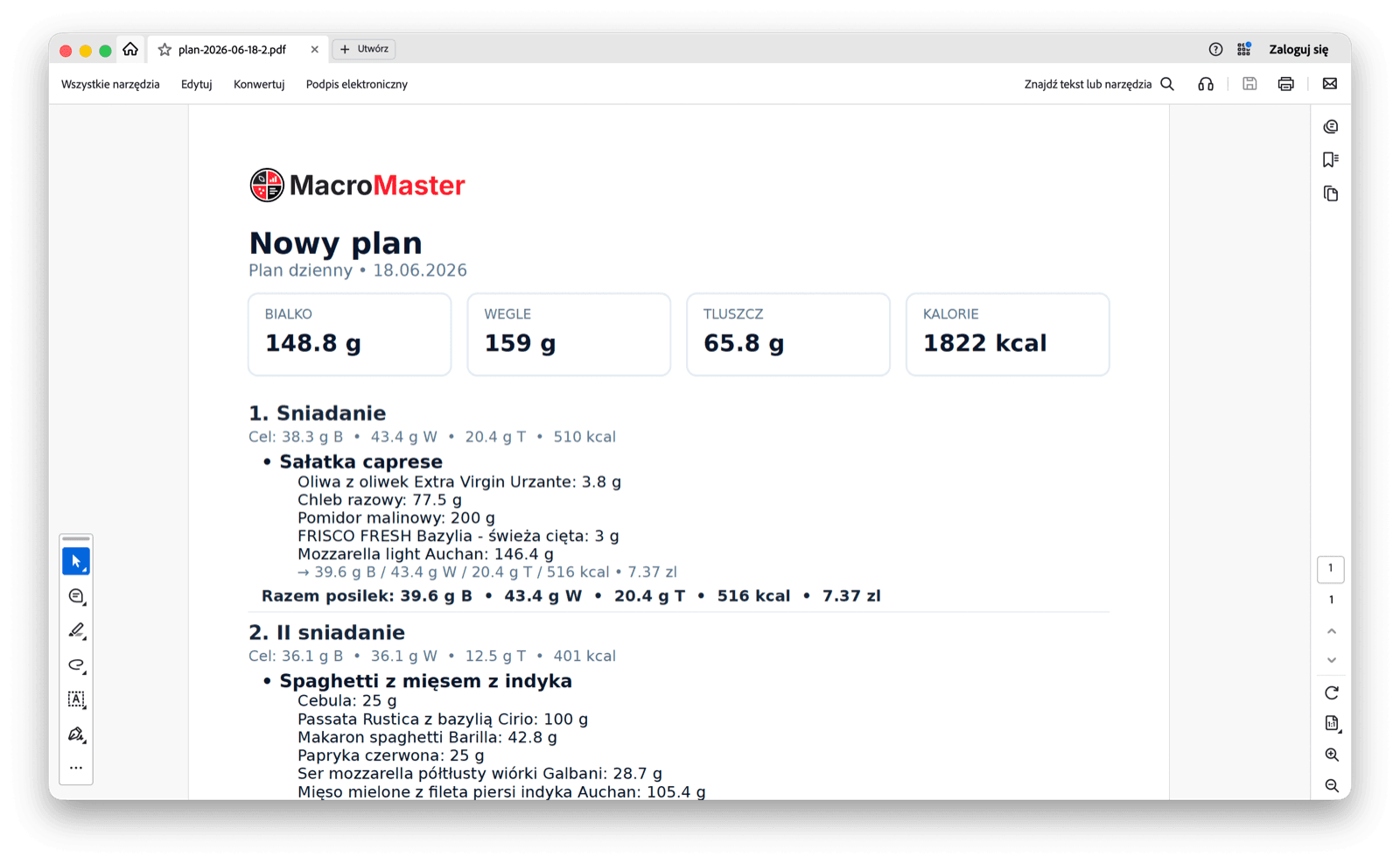This screenshot has width=1400, height=864.
Task: Go to previous page with up chevron
Action: pos(1332,631)
